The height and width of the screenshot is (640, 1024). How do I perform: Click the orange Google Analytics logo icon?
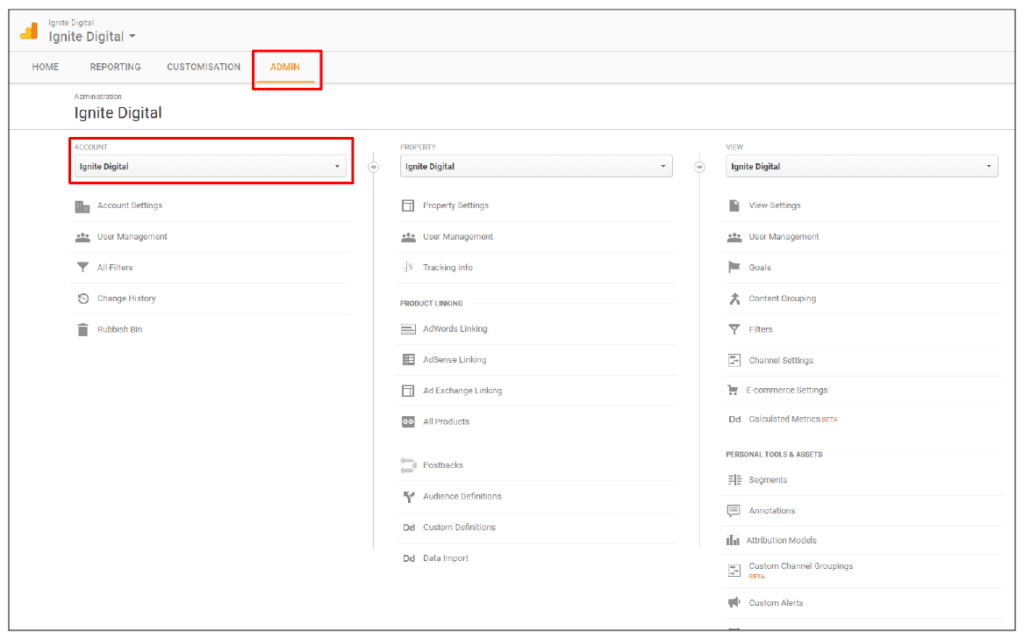(x=30, y=29)
